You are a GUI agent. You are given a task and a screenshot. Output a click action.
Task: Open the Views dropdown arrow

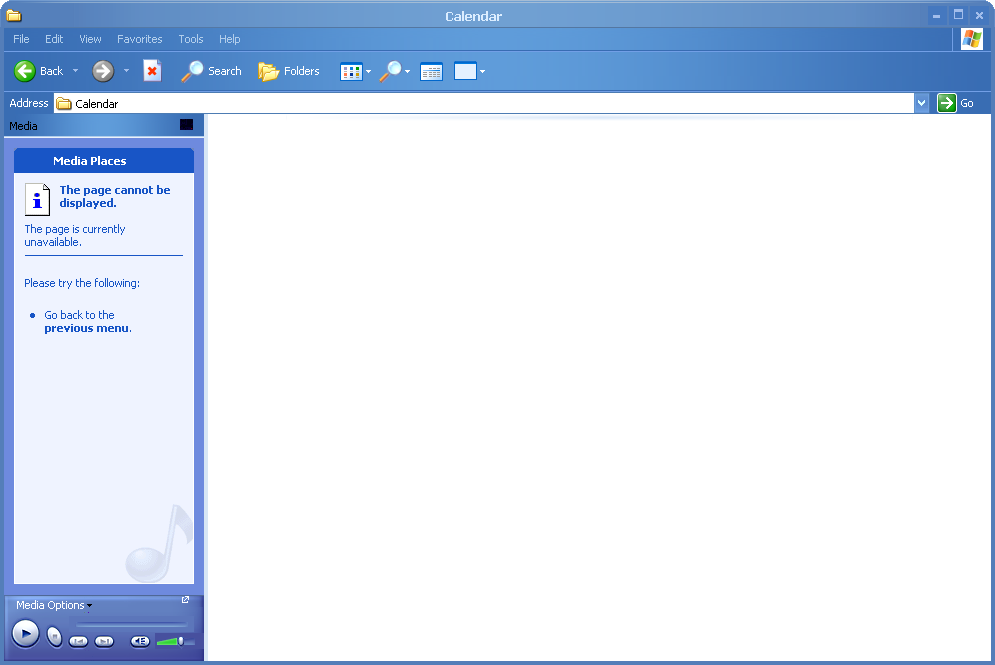[368, 71]
